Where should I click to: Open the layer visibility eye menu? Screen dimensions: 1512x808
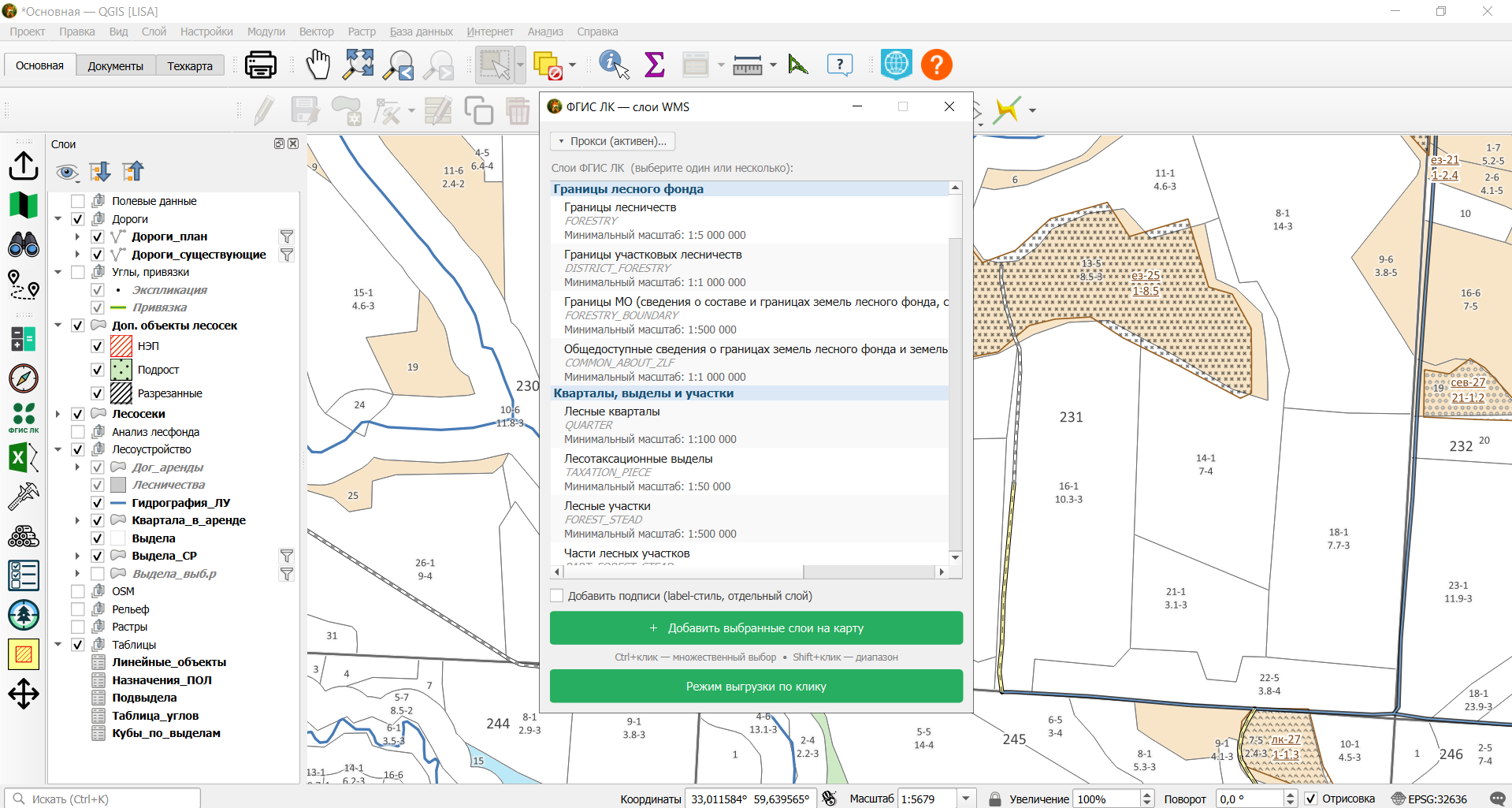pyautogui.click(x=67, y=172)
